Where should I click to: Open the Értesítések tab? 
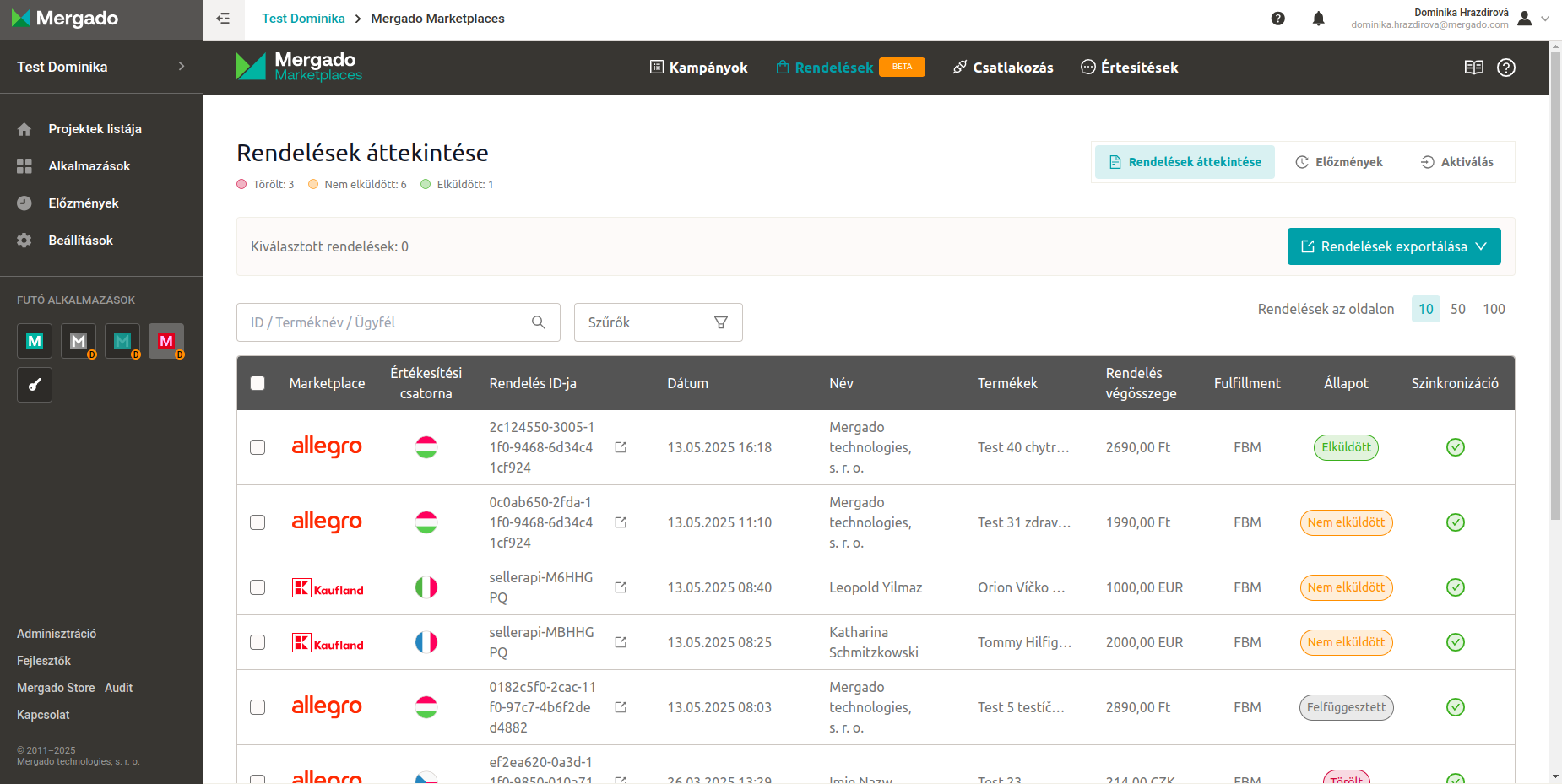click(1130, 68)
